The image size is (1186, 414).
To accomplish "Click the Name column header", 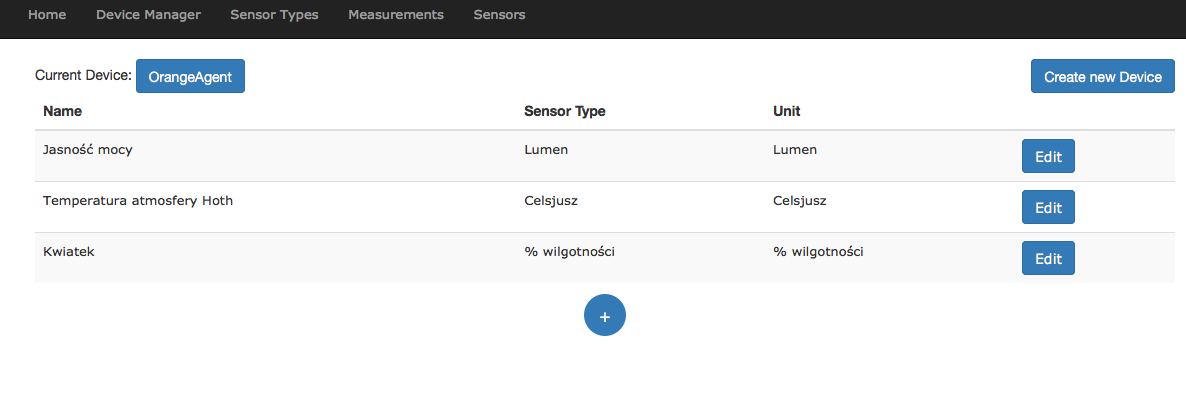I will (62, 111).
